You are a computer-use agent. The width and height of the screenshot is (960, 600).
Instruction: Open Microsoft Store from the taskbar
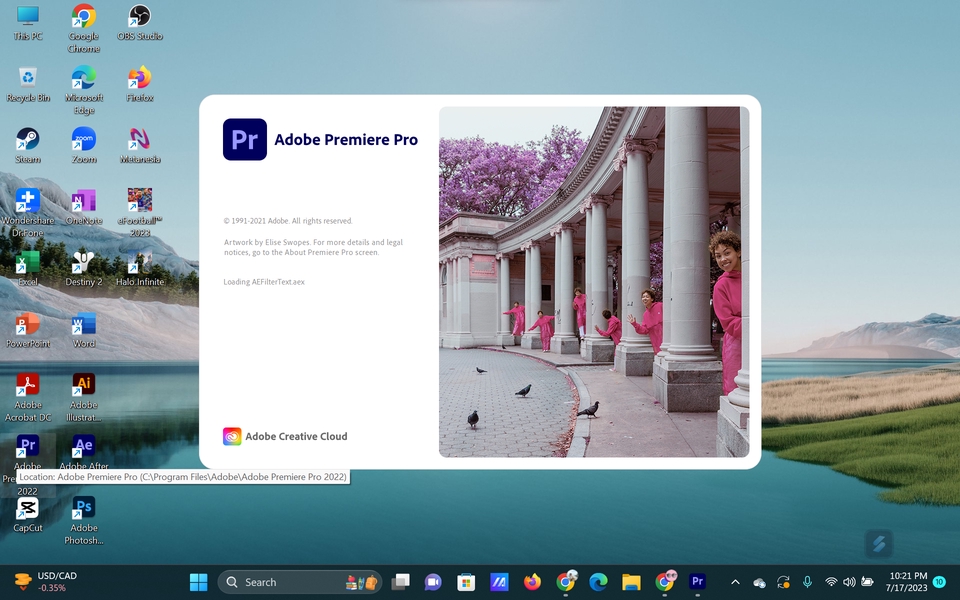[466, 582]
